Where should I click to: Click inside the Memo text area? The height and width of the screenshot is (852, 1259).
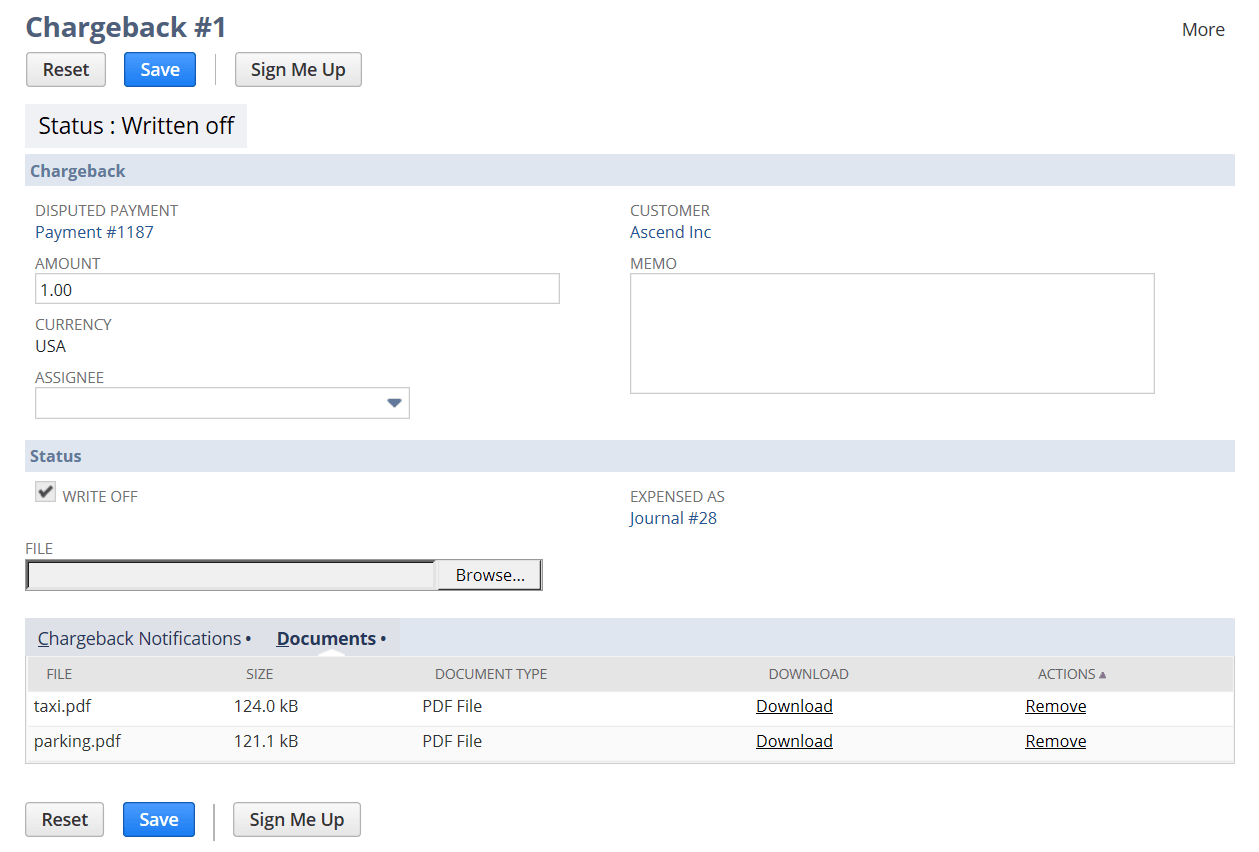891,333
